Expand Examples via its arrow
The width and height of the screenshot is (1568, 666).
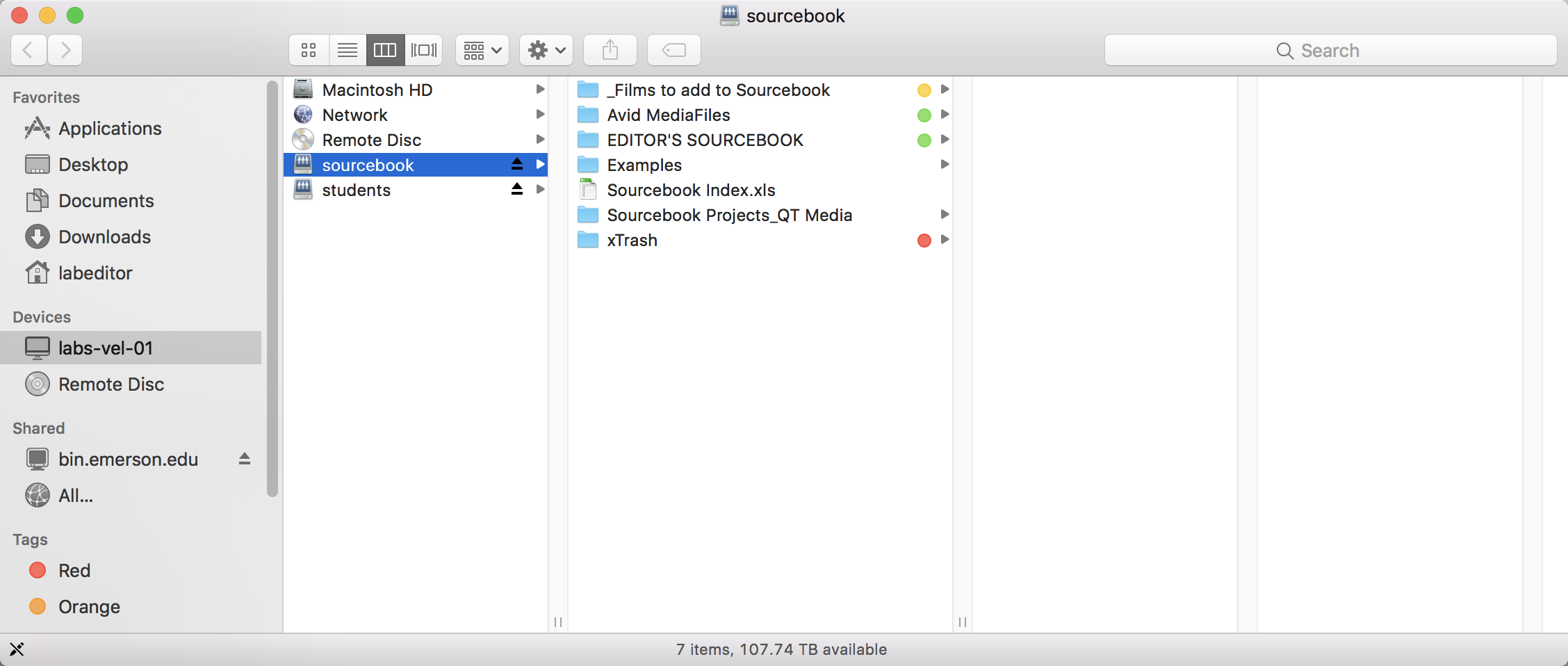coord(945,164)
